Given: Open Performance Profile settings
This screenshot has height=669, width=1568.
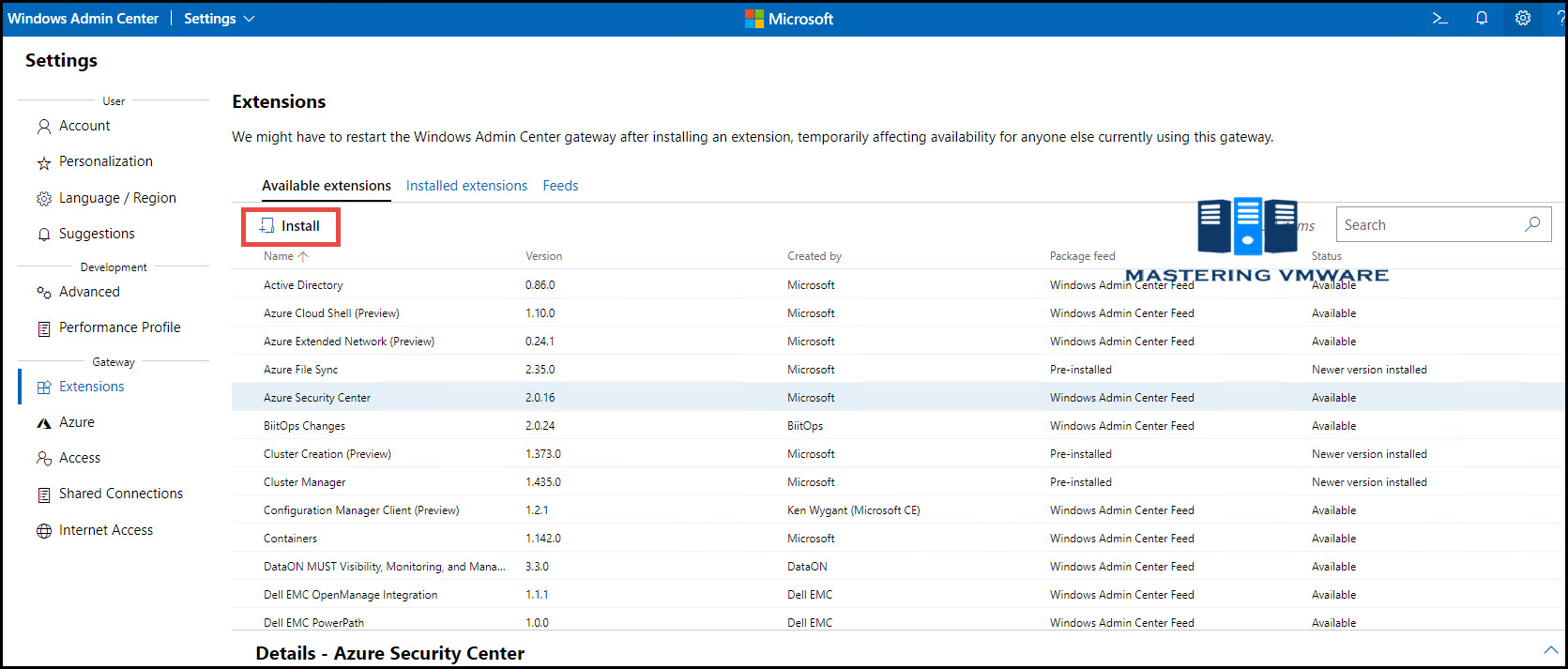Looking at the screenshot, I should 120,327.
